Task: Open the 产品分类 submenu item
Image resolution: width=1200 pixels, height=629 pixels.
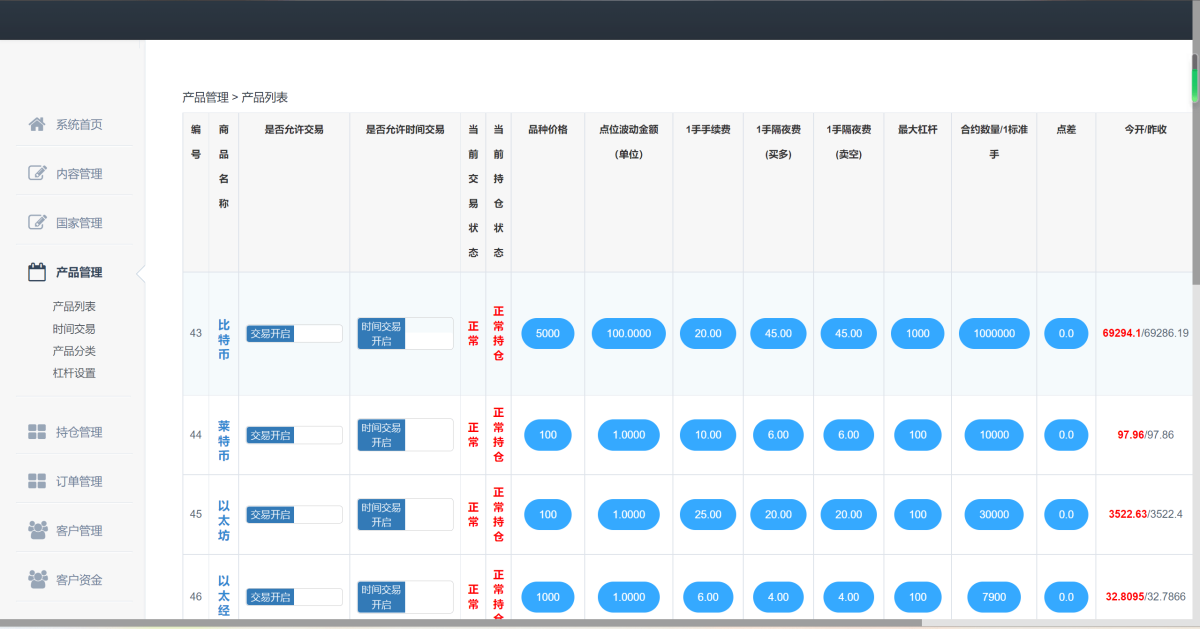Action: click(74, 351)
